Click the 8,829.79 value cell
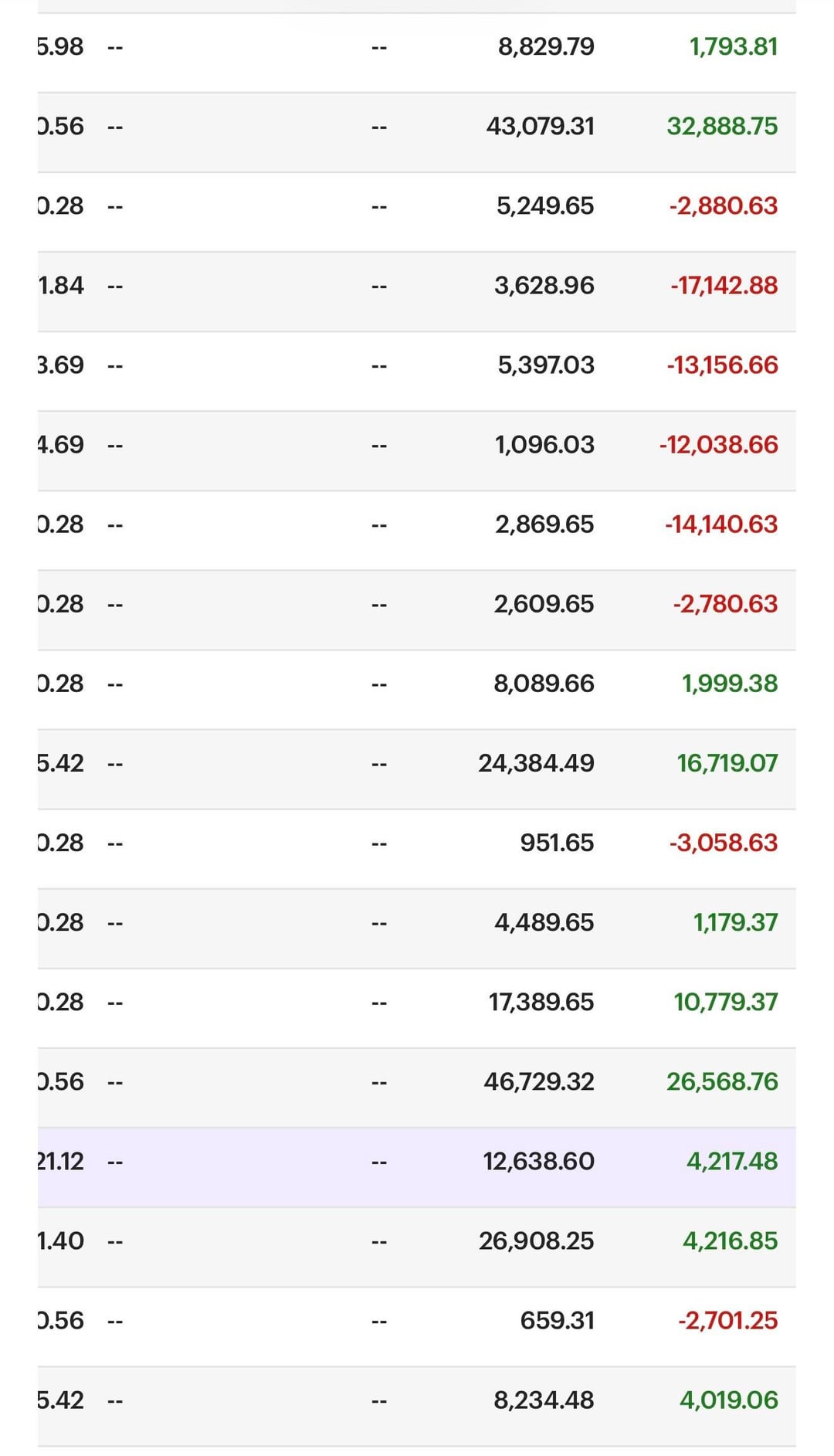Viewport: 834px width, 1456px height. pos(546,47)
